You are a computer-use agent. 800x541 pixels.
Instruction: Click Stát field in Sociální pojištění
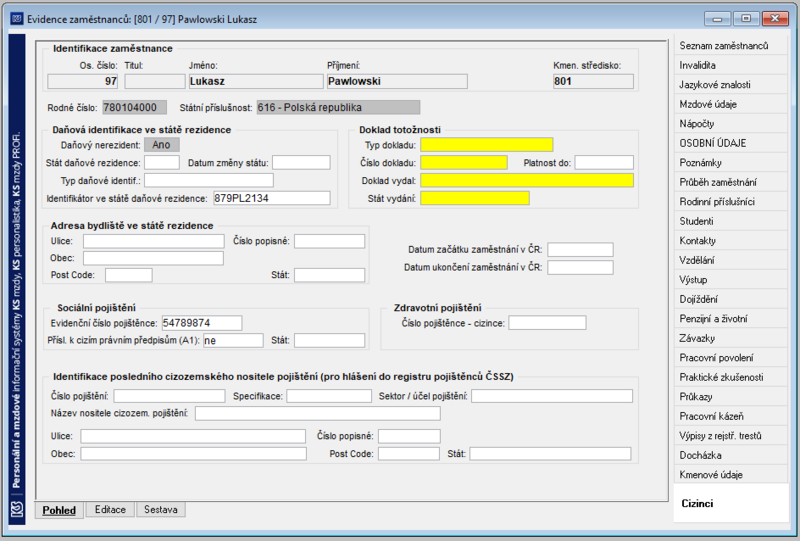pos(330,340)
